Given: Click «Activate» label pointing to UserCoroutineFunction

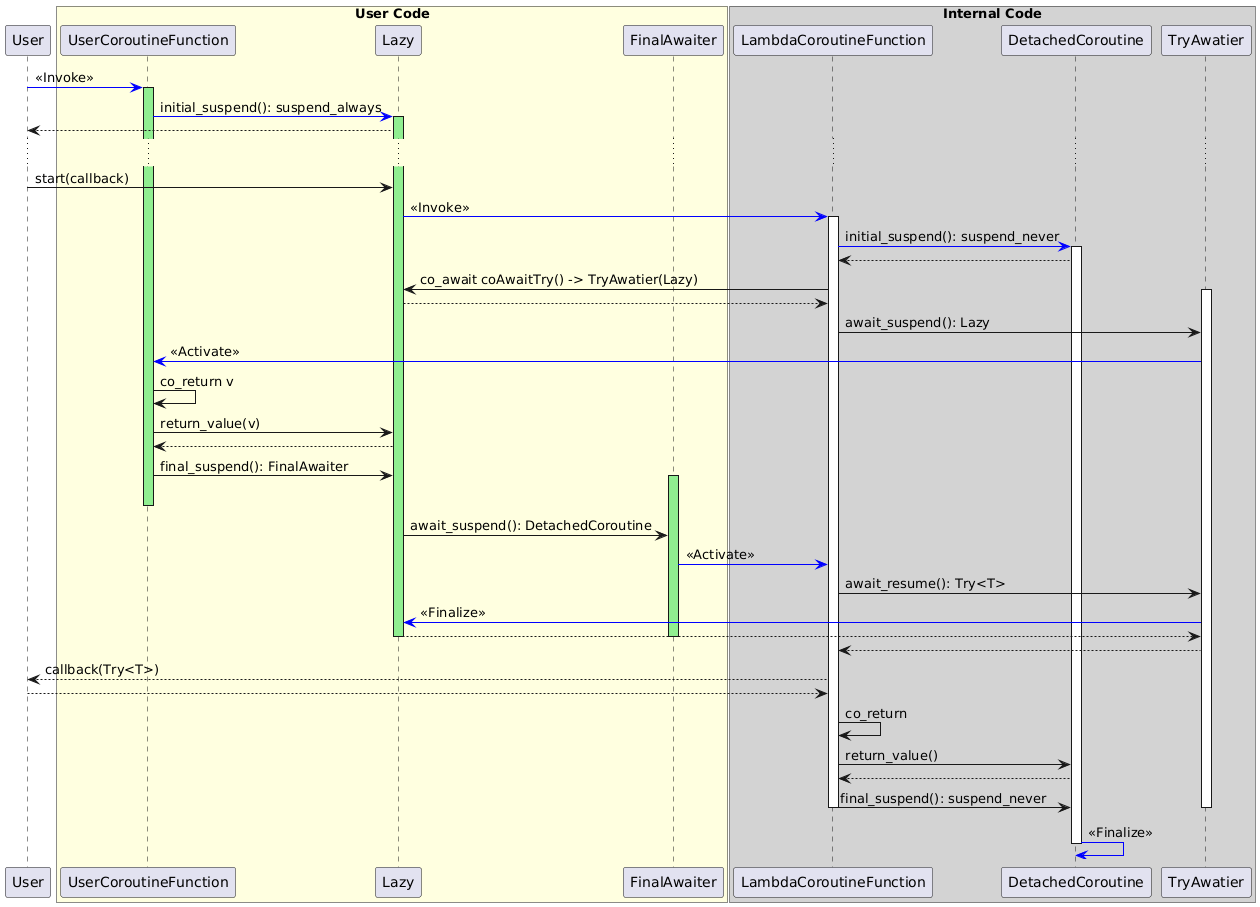Looking at the screenshot, I should coord(205,351).
